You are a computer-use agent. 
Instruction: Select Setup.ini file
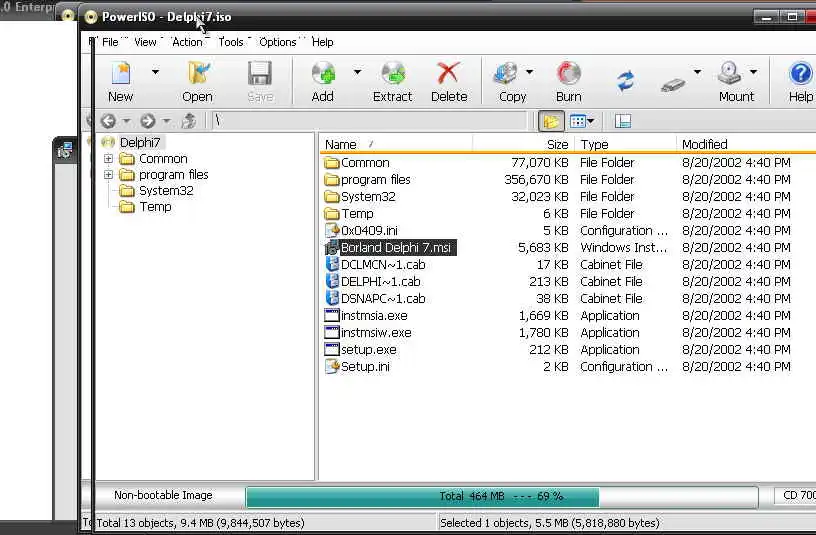click(365, 367)
